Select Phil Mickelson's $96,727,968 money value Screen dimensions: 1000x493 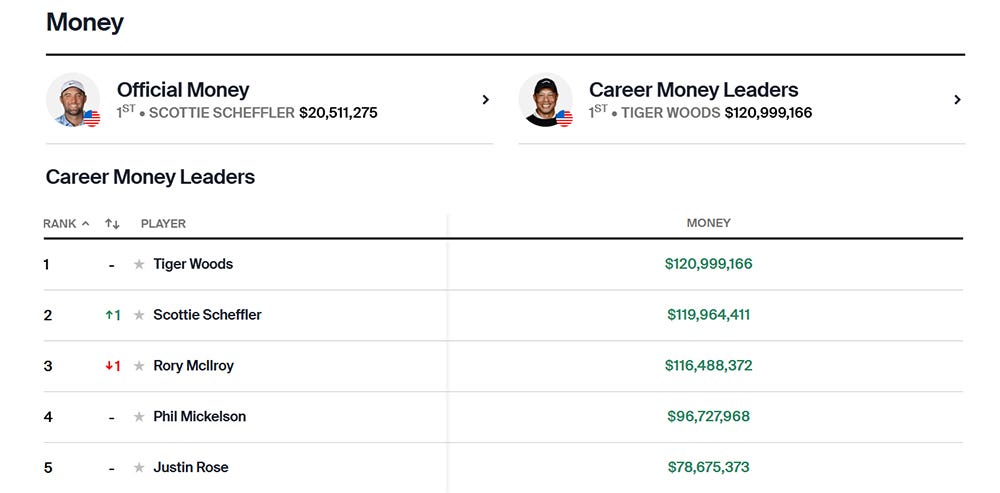click(709, 416)
